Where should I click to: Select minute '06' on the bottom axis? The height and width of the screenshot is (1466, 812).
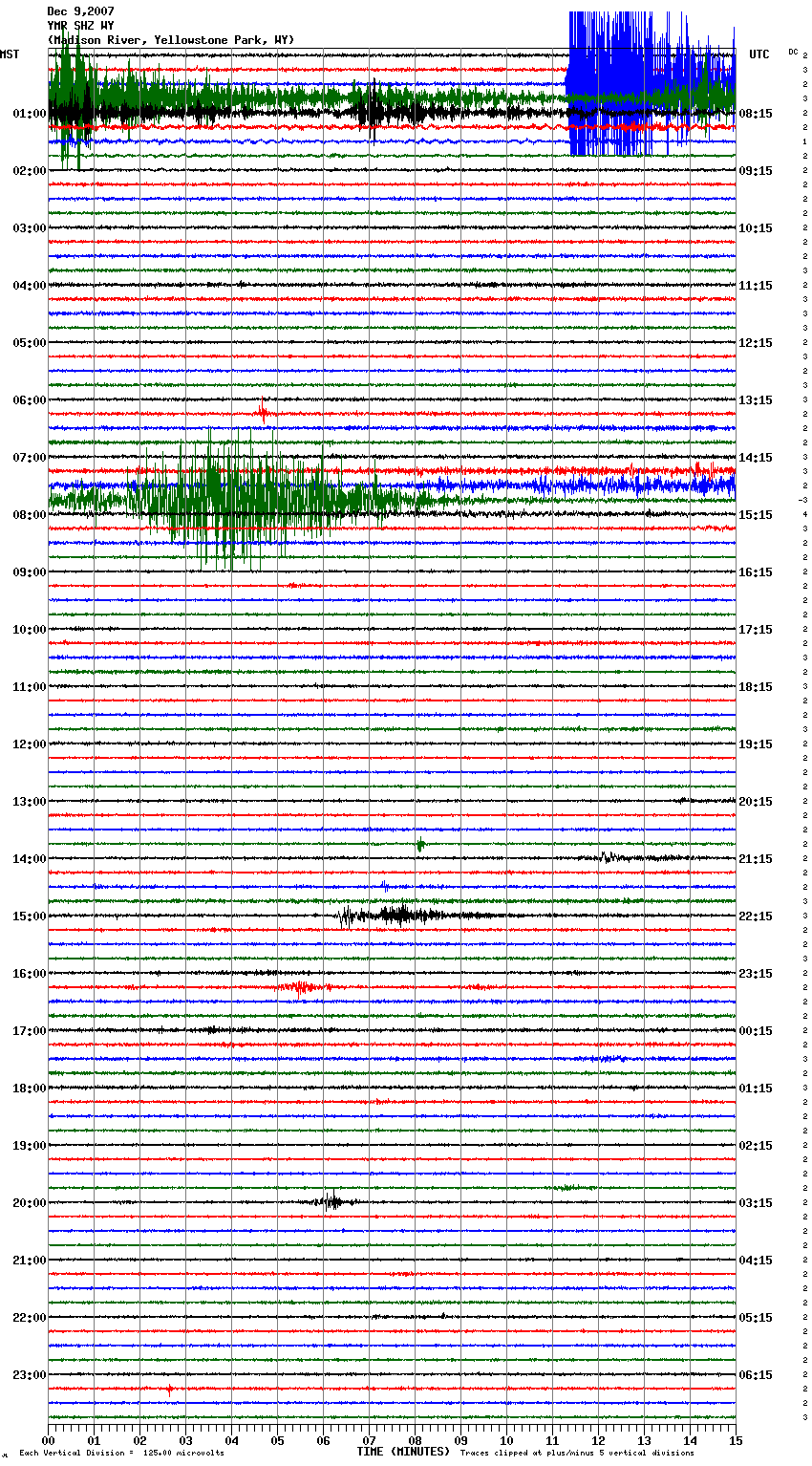[323, 1440]
